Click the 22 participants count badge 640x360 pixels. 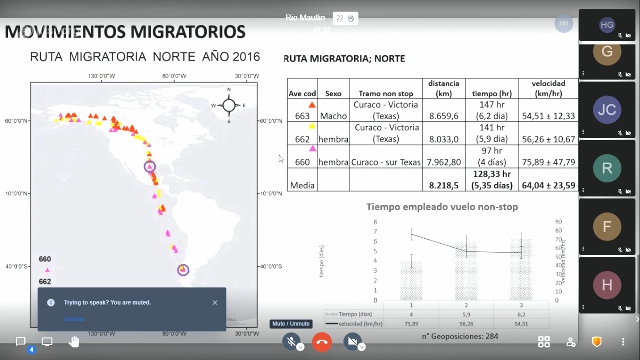pos(345,18)
